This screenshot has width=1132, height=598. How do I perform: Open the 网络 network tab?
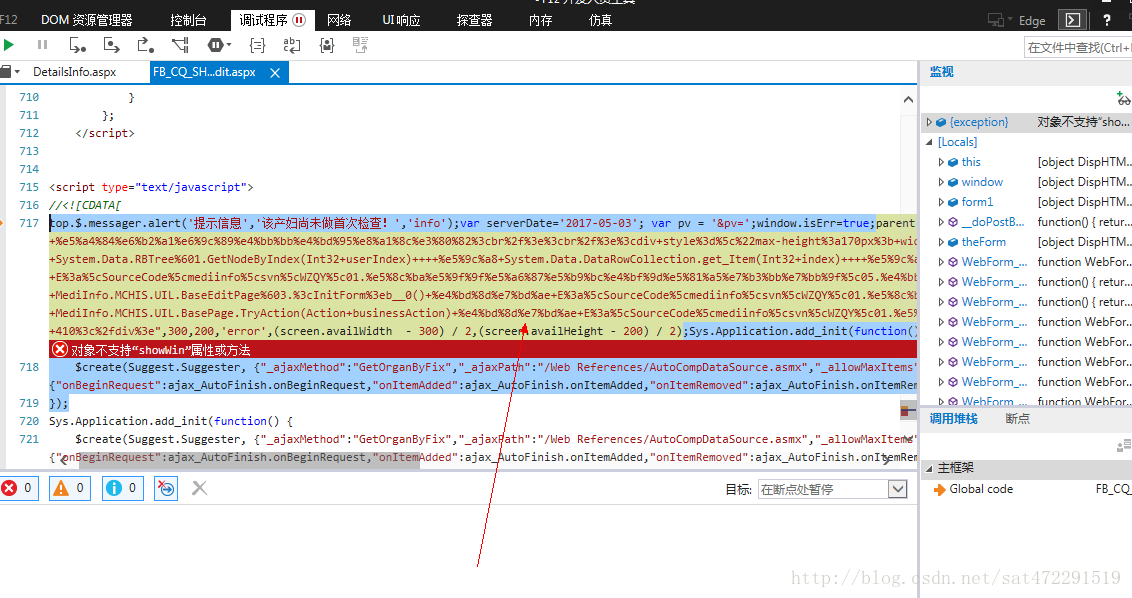point(339,20)
